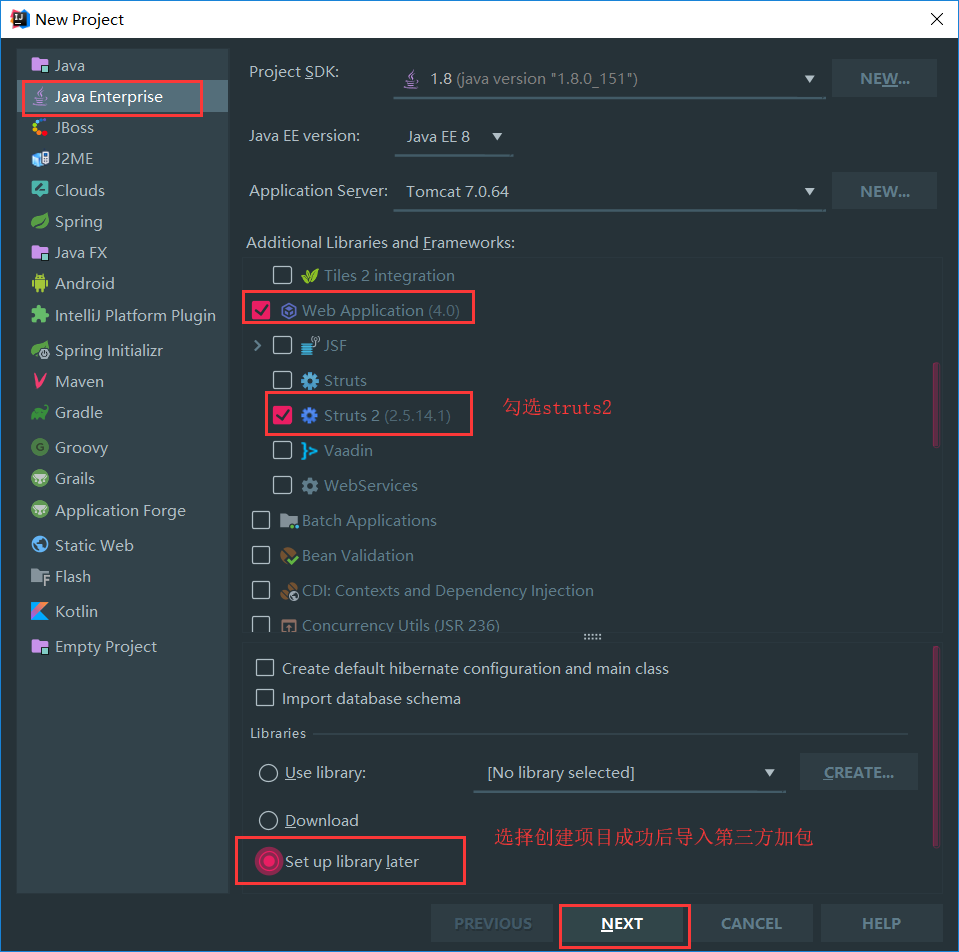Click the frameworks list vertical scrollbar
The image size is (959, 952).
(935, 405)
